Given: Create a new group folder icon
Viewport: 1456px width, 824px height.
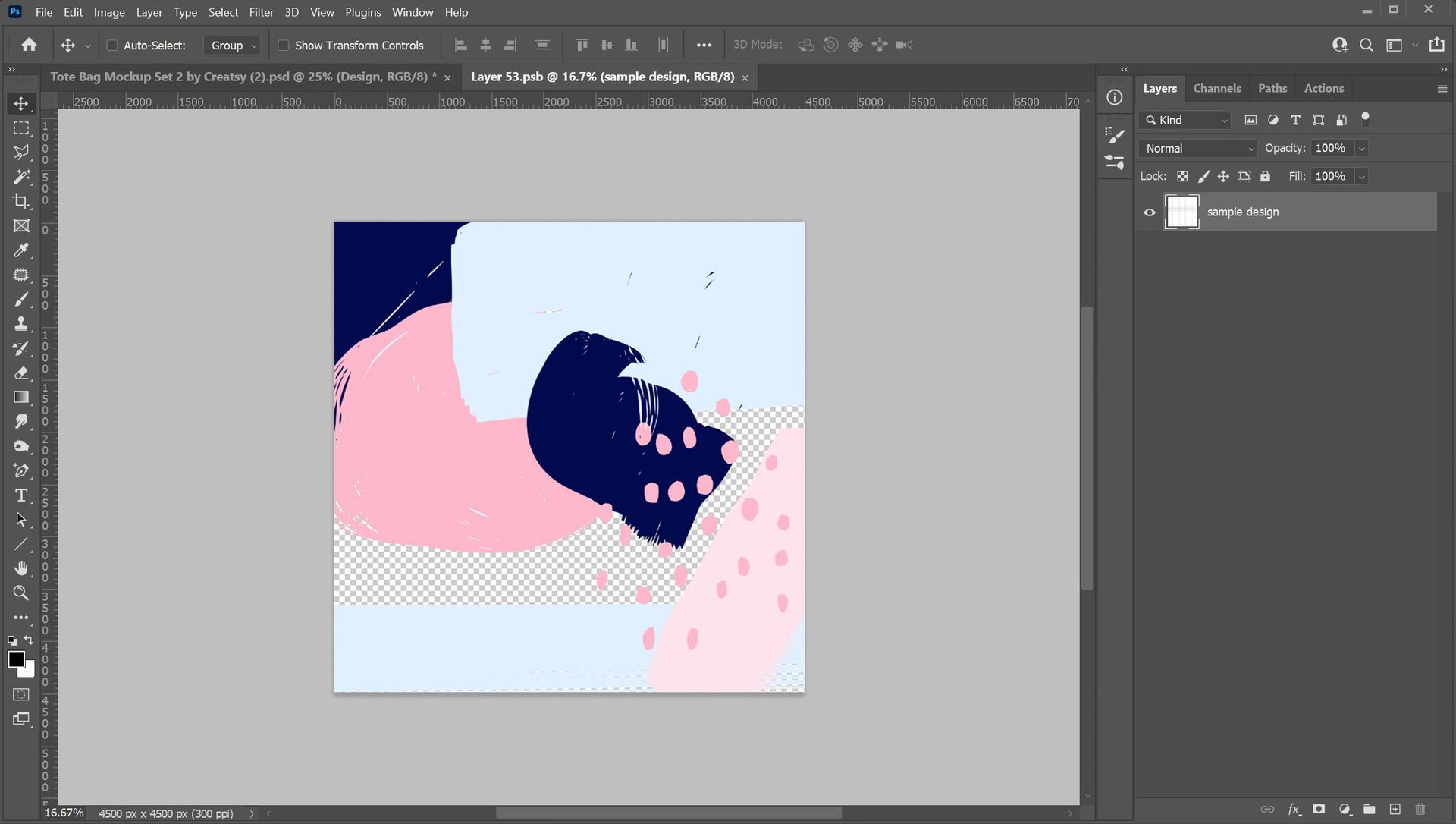Looking at the screenshot, I should [1369, 810].
